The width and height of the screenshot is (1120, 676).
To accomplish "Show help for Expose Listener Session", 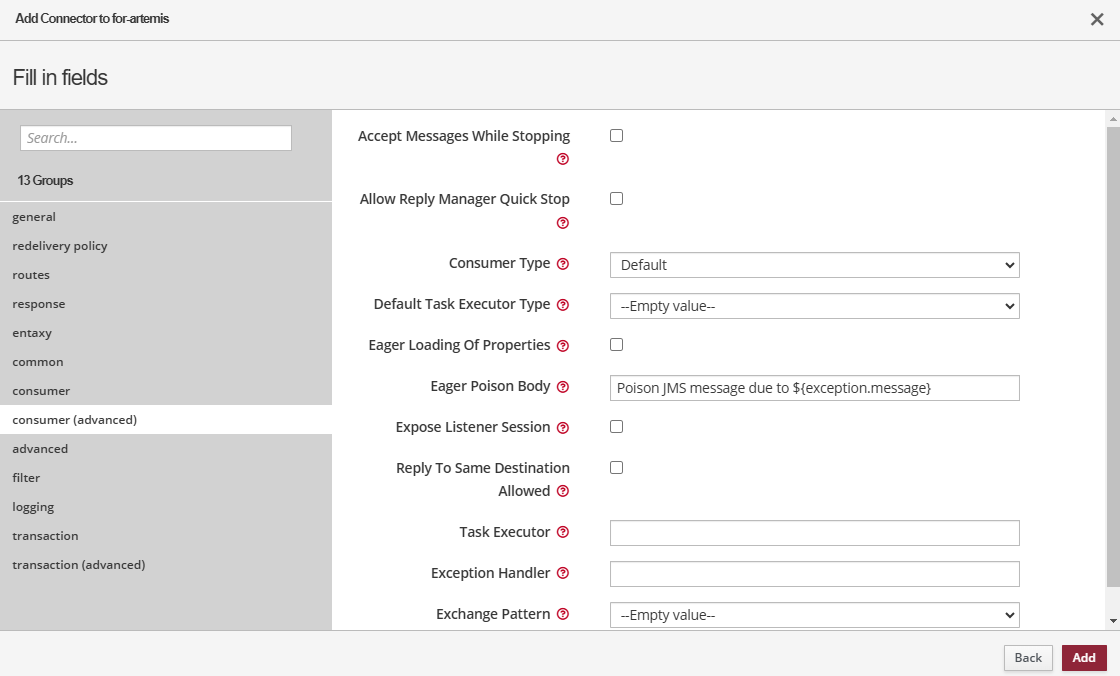I will pyautogui.click(x=563, y=428).
